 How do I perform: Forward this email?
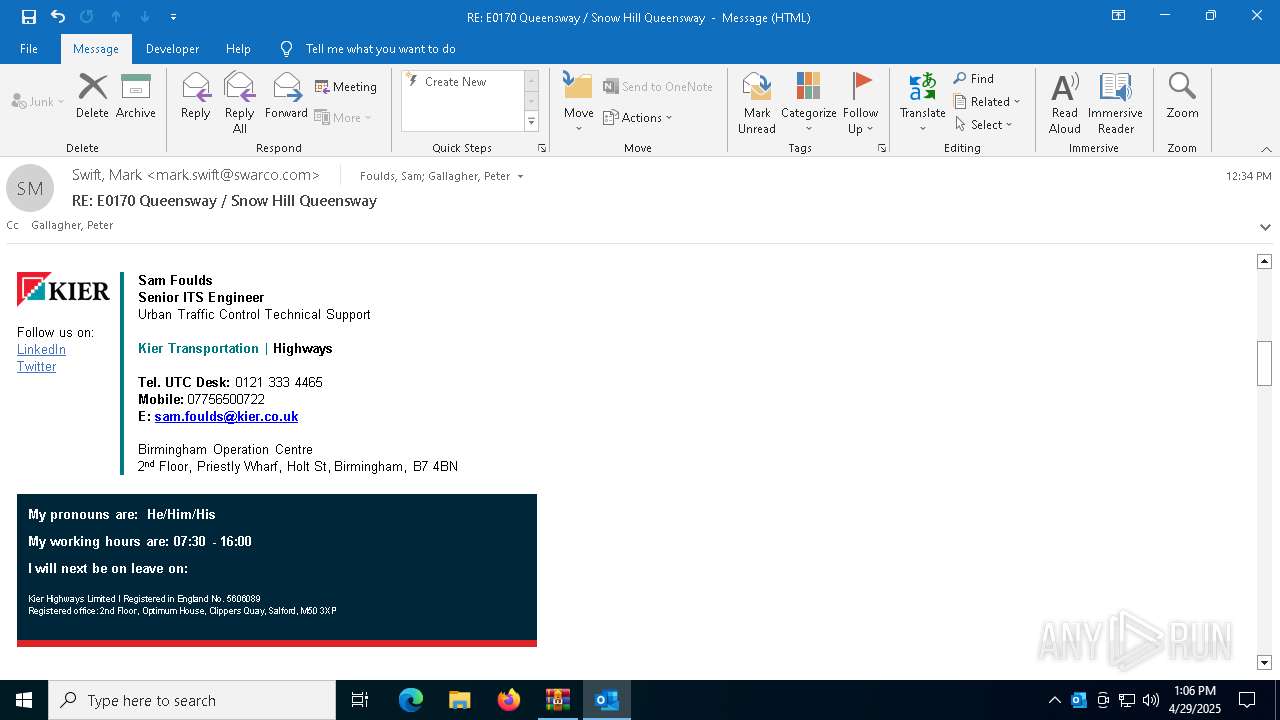[x=286, y=96]
